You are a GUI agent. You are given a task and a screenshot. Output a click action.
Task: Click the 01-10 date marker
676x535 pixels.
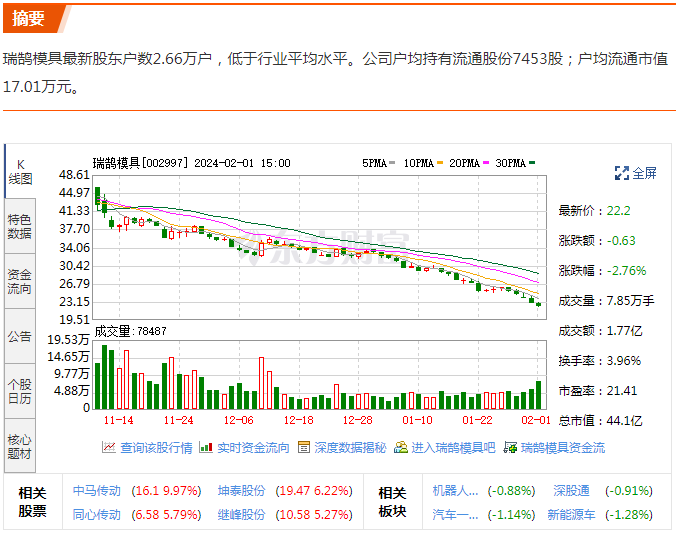point(417,420)
